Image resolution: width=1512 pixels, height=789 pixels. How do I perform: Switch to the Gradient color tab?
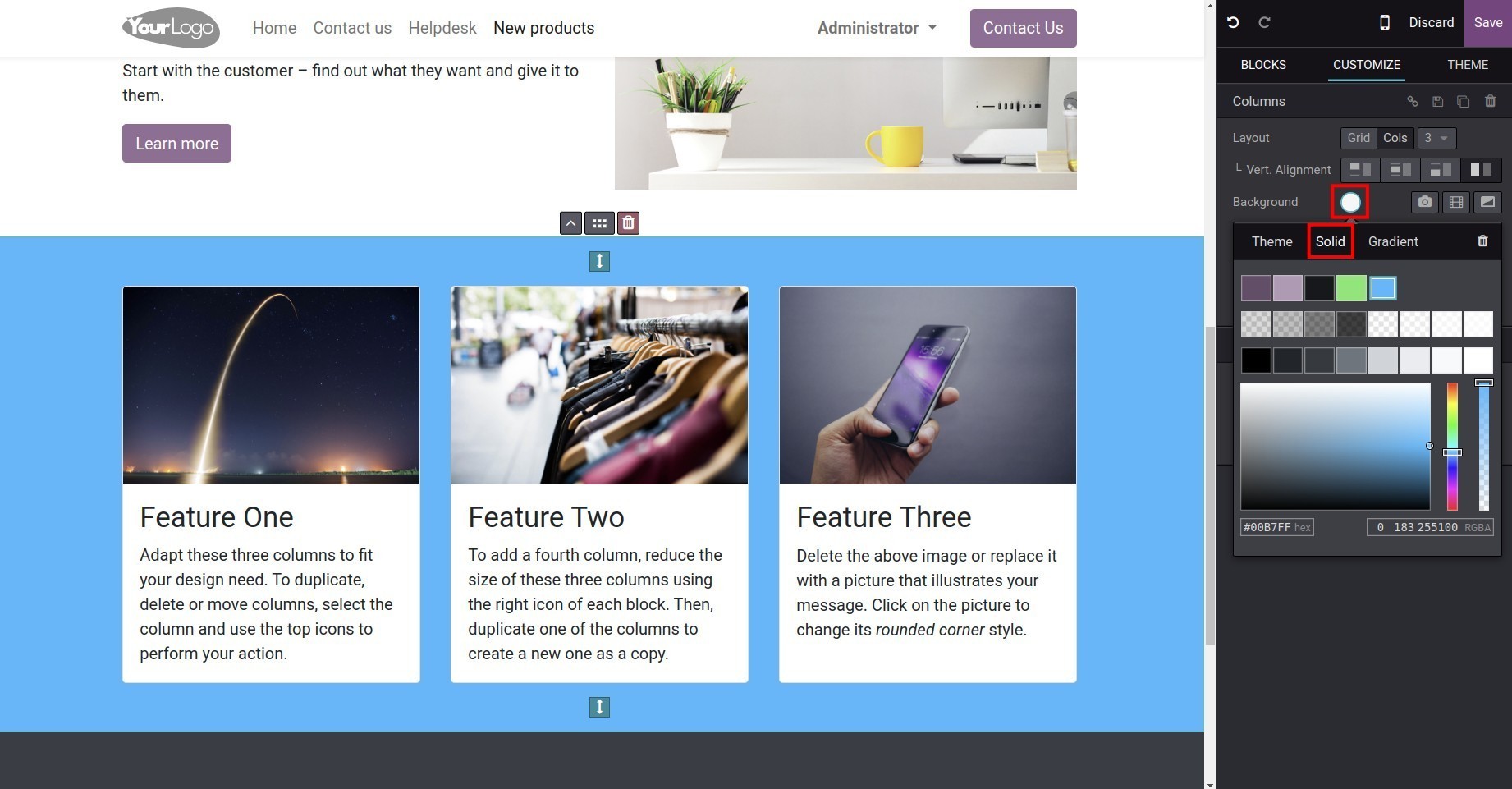(x=1393, y=241)
